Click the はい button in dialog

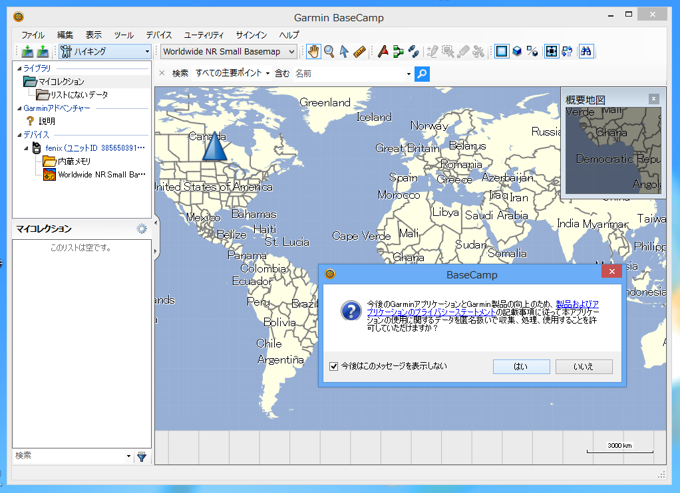(521, 366)
